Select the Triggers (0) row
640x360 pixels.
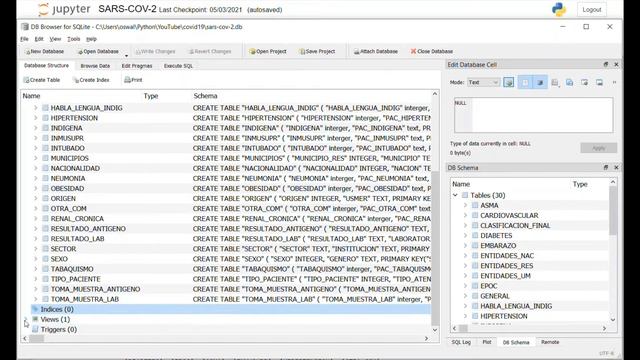click(x=231, y=329)
